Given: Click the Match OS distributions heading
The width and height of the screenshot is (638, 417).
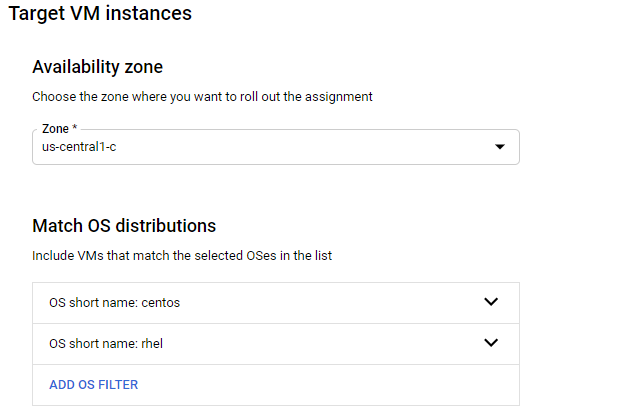Looking at the screenshot, I should 124,226.
